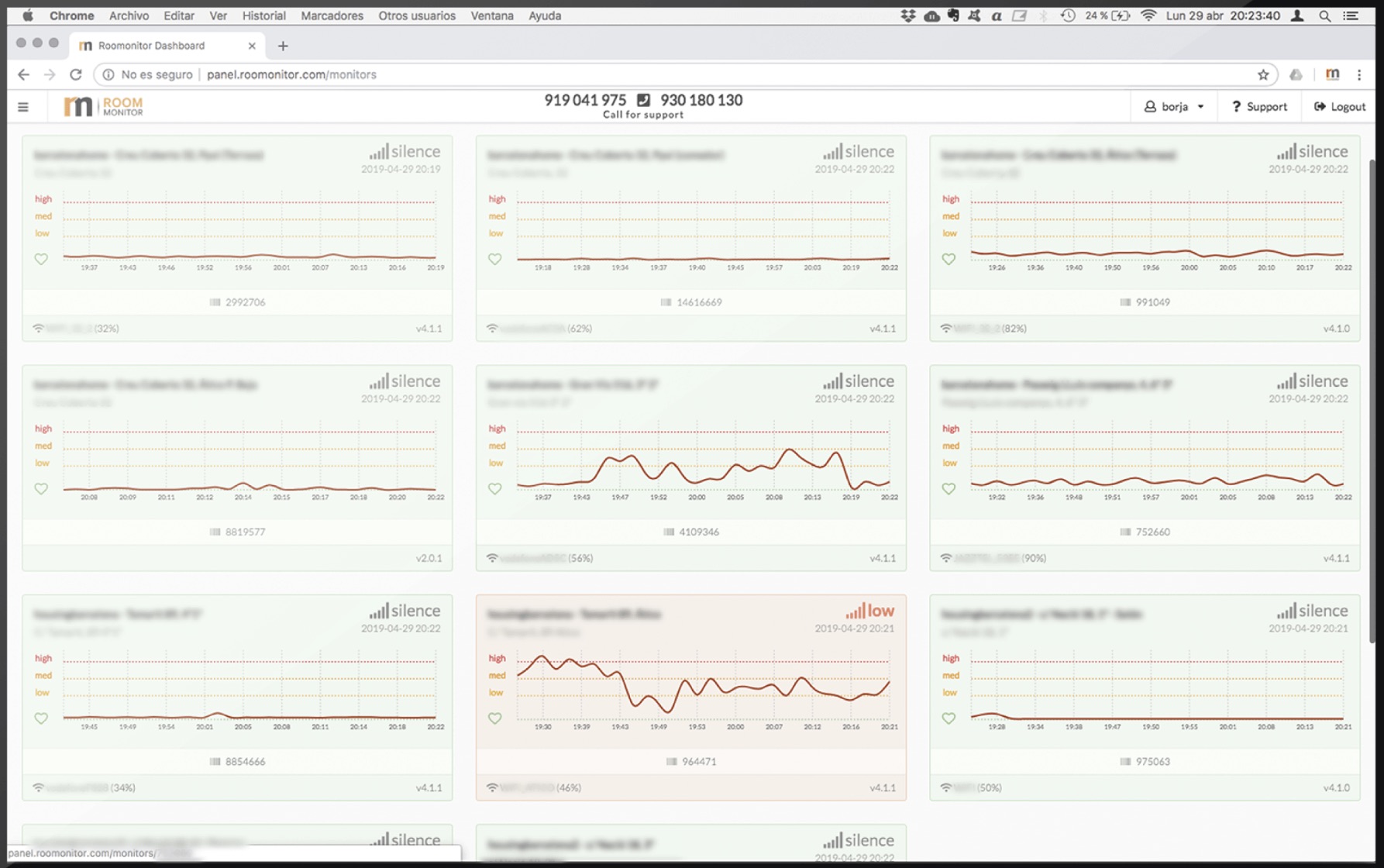Toggle heart favorite on monitor 4109346
The width and height of the screenshot is (1384, 868).
[x=494, y=488]
